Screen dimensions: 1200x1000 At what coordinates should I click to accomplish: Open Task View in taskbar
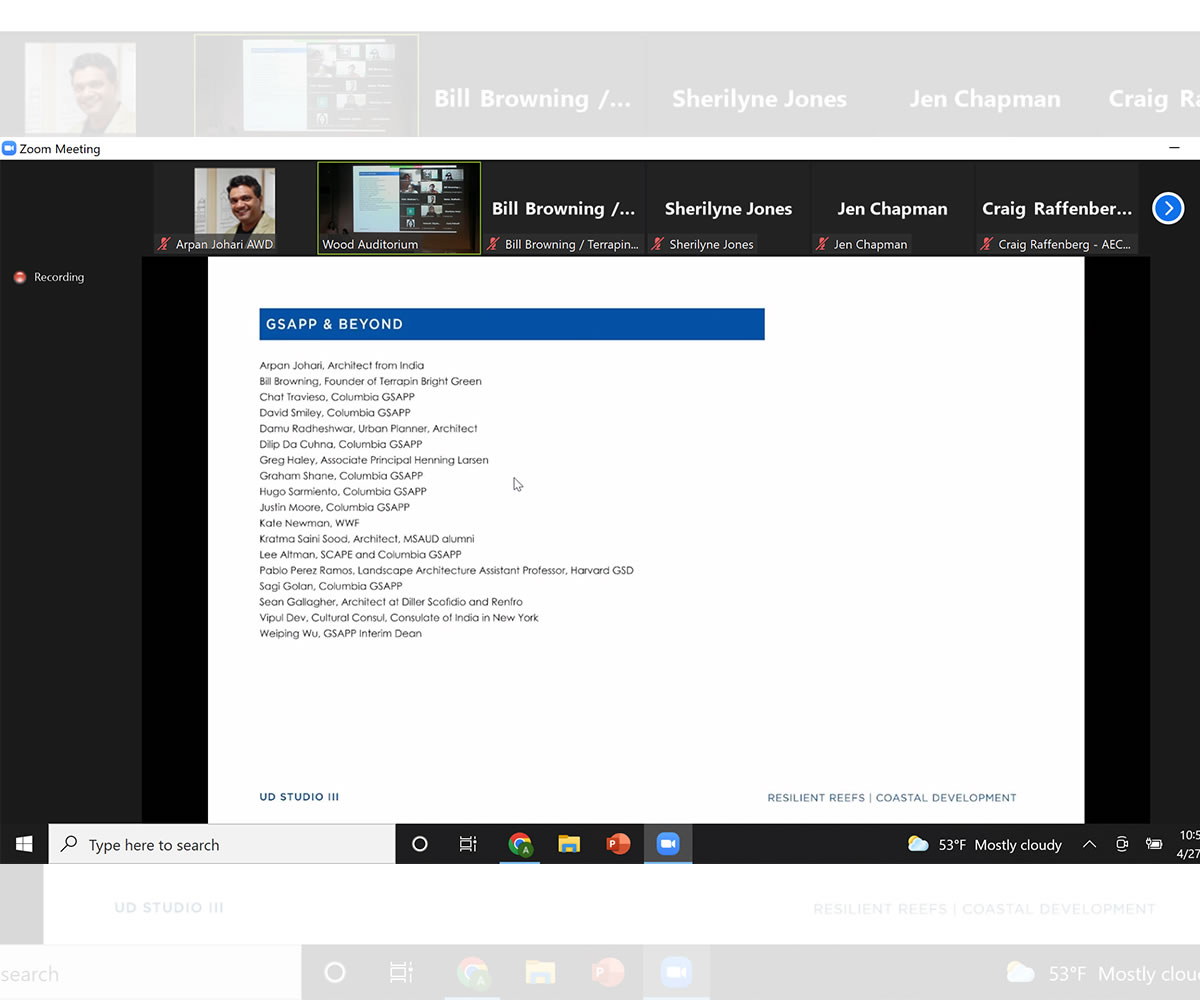(x=468, y=844)
